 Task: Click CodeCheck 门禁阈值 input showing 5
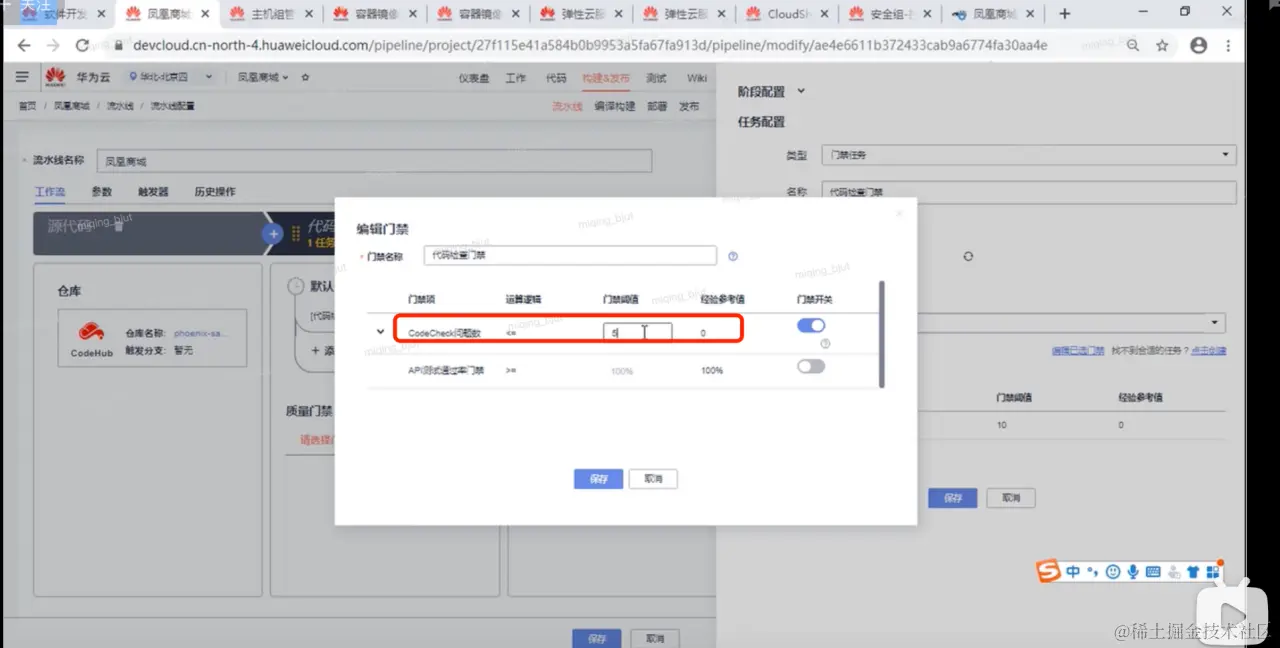click(637, 332)
